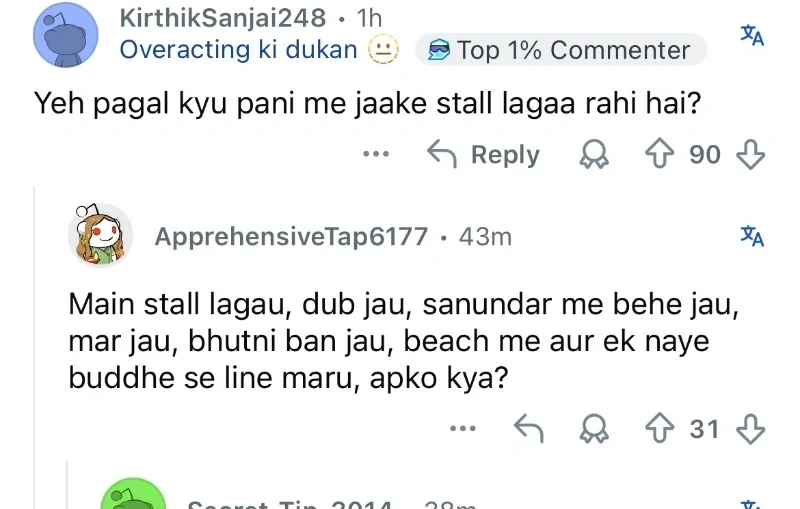Screen dimensions: 800x509
Task: Open more options on ApprehensiveTap6177's reply
Action: click(463, 429)
